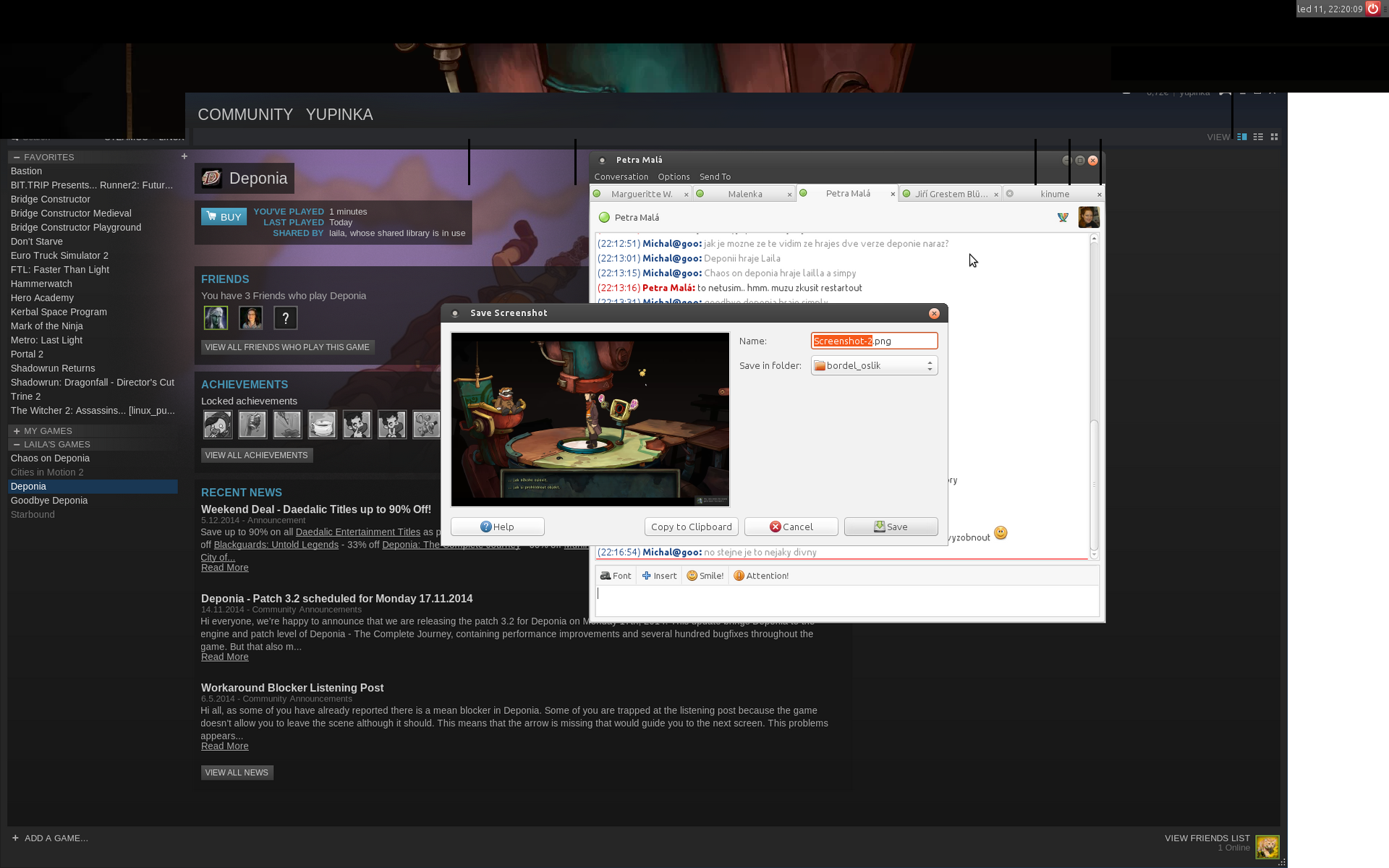Open the Send To menu in Pidgin

click(715, 176)
